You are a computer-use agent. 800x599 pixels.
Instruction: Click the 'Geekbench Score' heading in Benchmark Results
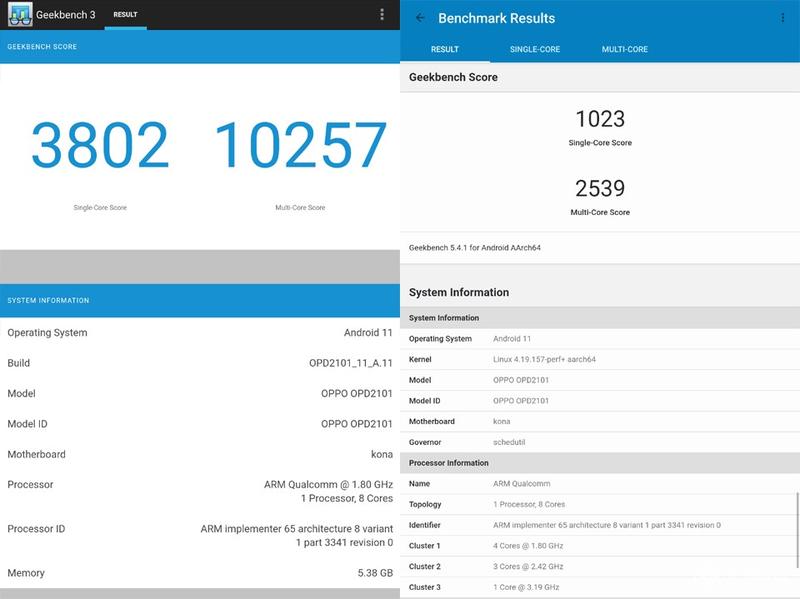coord(453,77)
